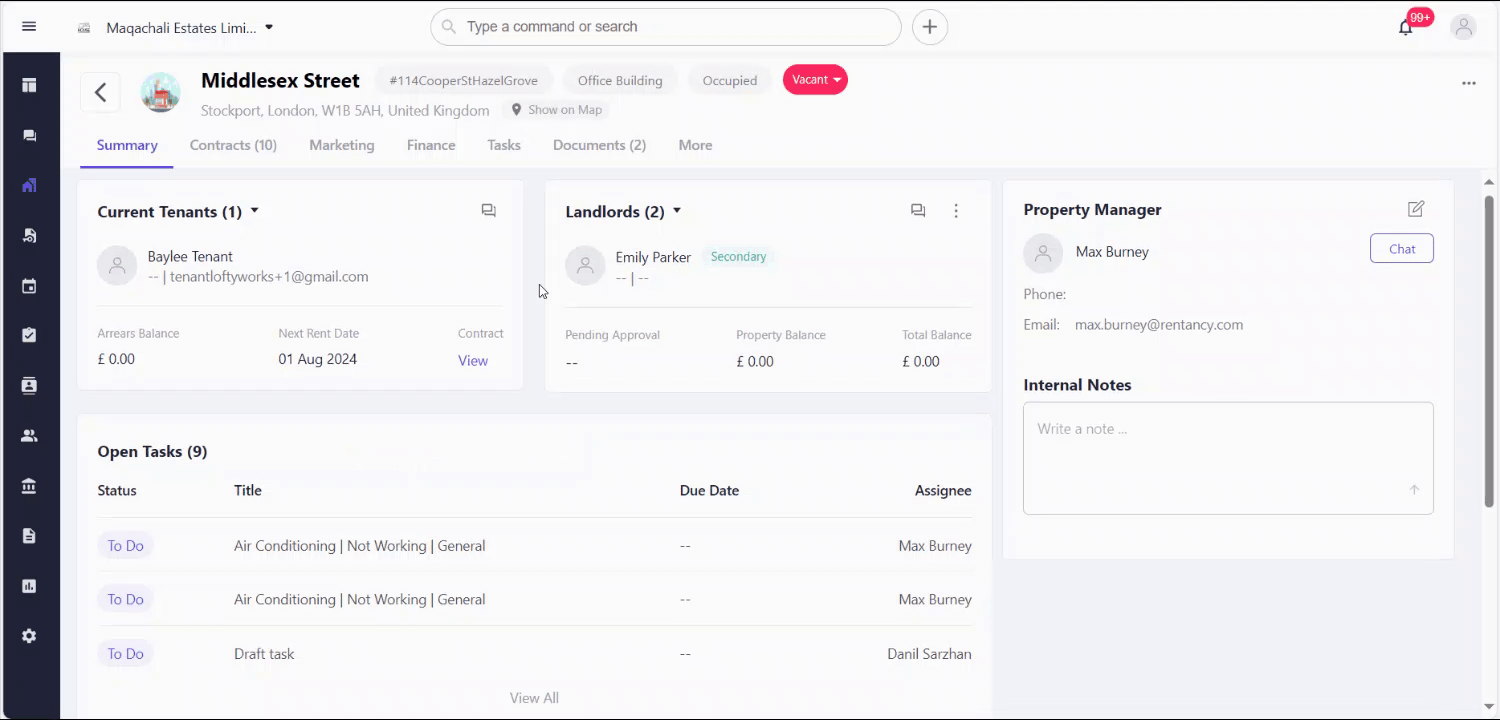Open the More tab menu
1500x720 pixels.
pos(695,145)
